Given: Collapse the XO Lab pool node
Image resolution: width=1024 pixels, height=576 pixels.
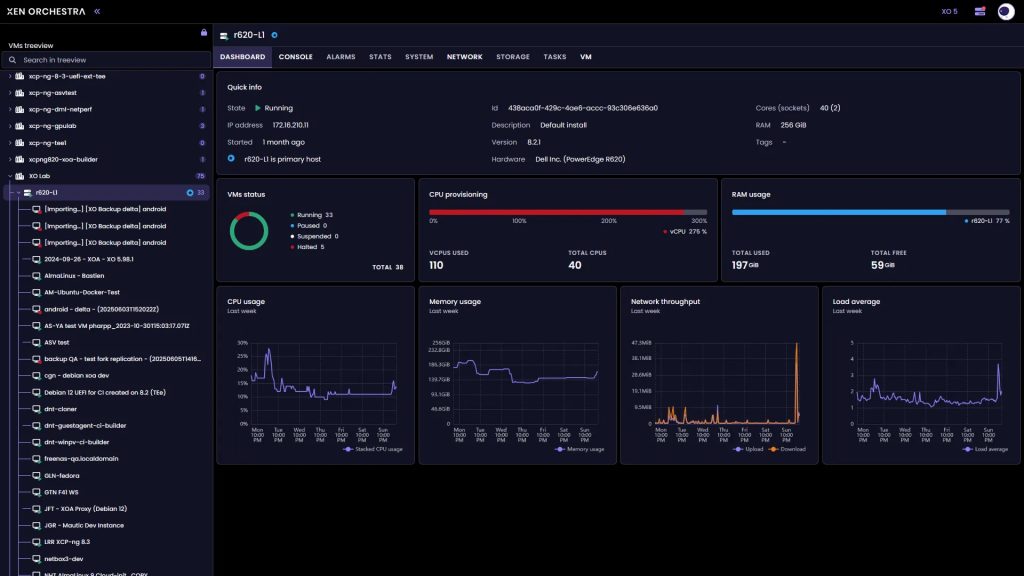Looking at the screenshot, I should 10,176.
